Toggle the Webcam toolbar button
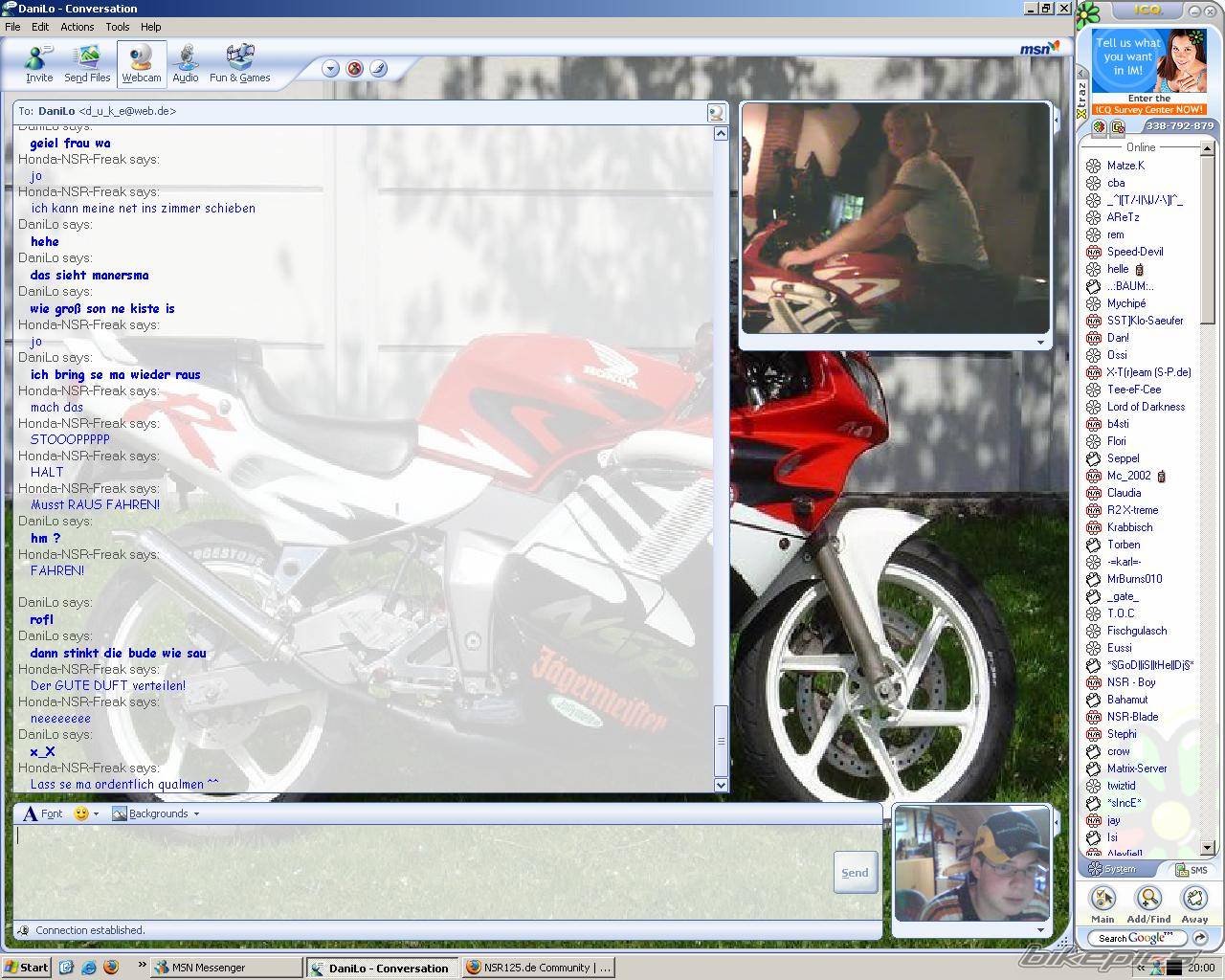The height and width of the screenshot is (980, 1225). tap(142, 64)
